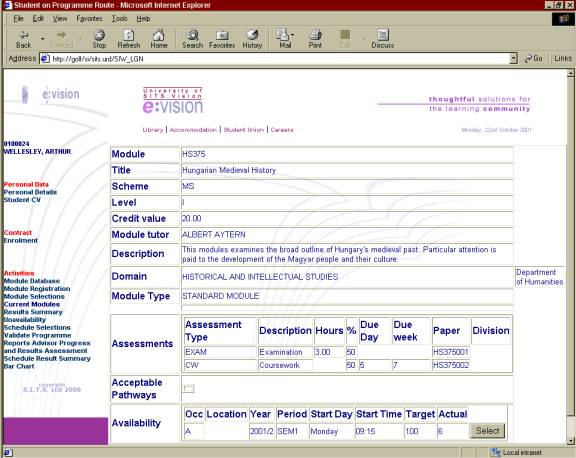The image size is (576, 458).
Task: Click the Links toolbar label
Action: (563, 58)
